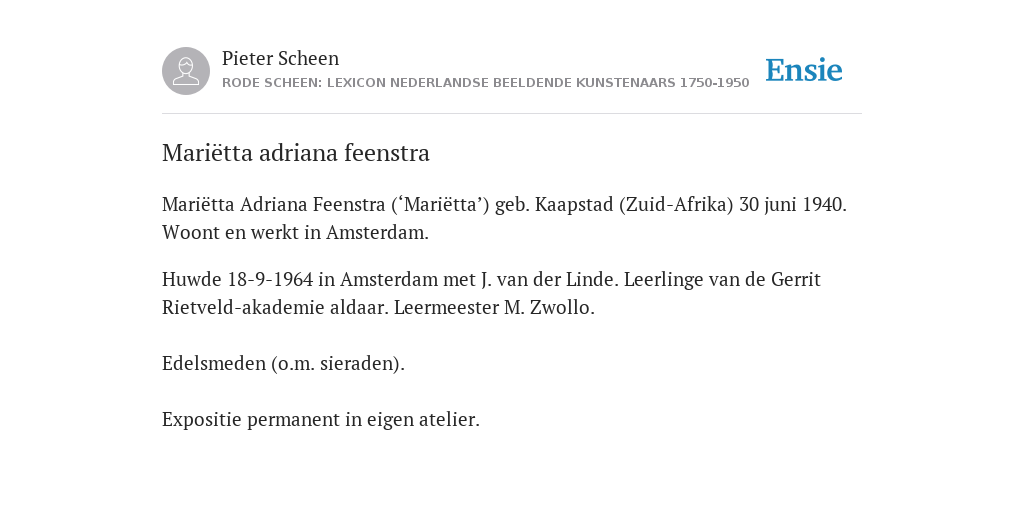Click the date '30 juni 1940'
This screenshot has height=512, width=1024.
pos(793,204)
